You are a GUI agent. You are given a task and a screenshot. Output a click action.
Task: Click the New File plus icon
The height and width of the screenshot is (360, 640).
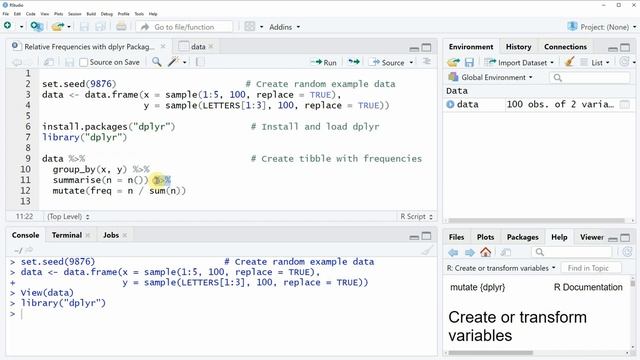(8, 26)
